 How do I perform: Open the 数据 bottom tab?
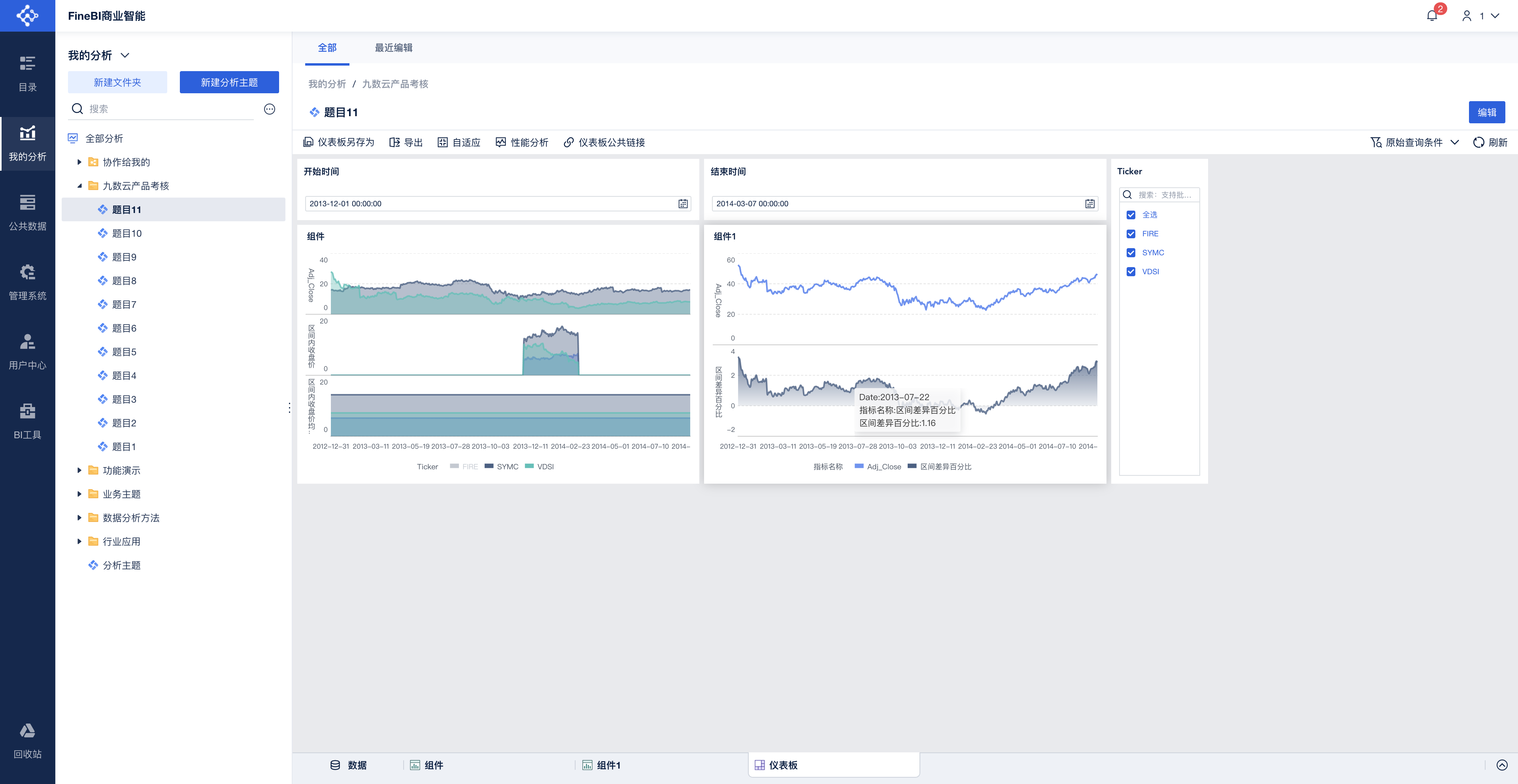[x=348, y=765]
